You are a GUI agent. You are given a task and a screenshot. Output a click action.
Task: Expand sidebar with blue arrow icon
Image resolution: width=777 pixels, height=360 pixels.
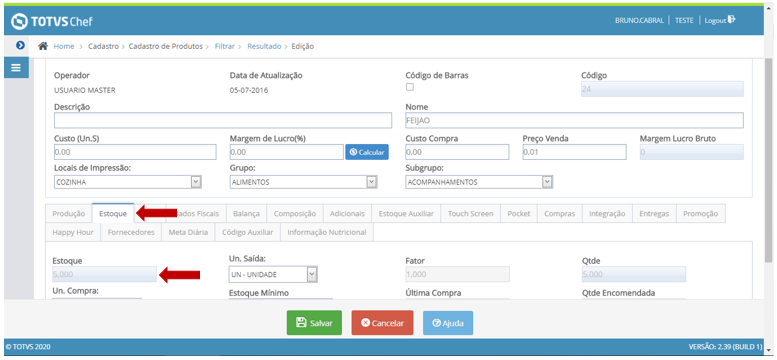(x=20, y=45)
